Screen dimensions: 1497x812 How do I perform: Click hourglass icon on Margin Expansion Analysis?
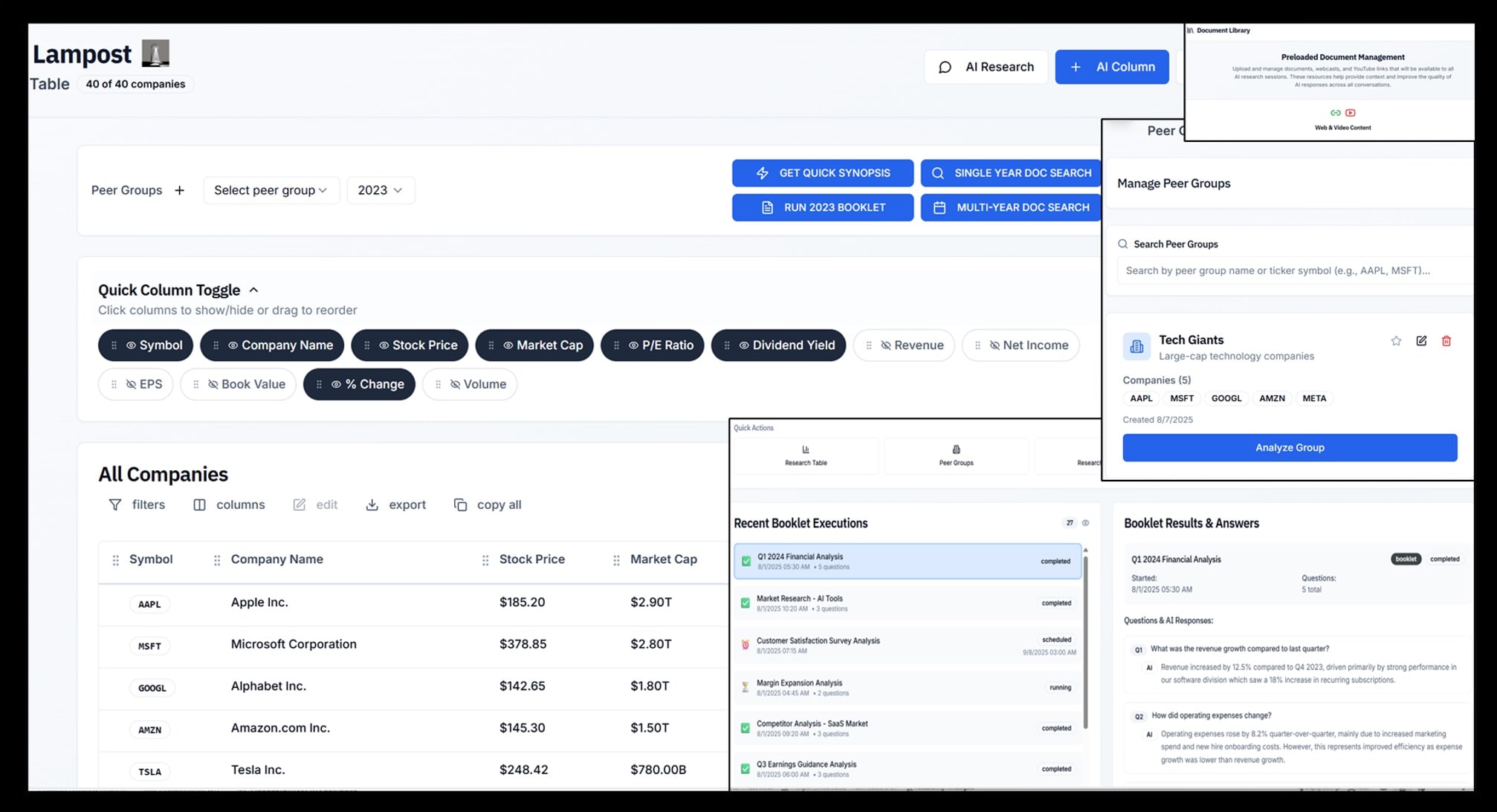[x=745, y=687]
